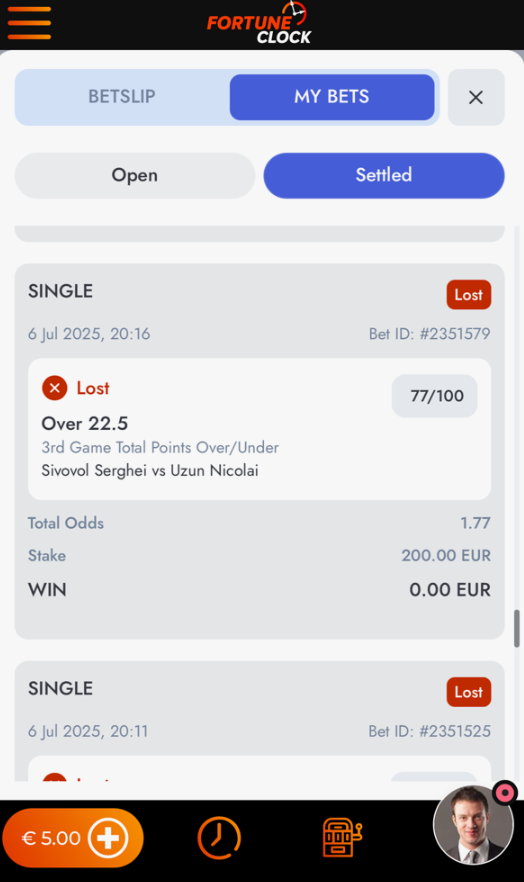Open the Sivovol Serghei vs Uzun Nicolai match
This screenshot has width=524, height=882.
point(150,470)
